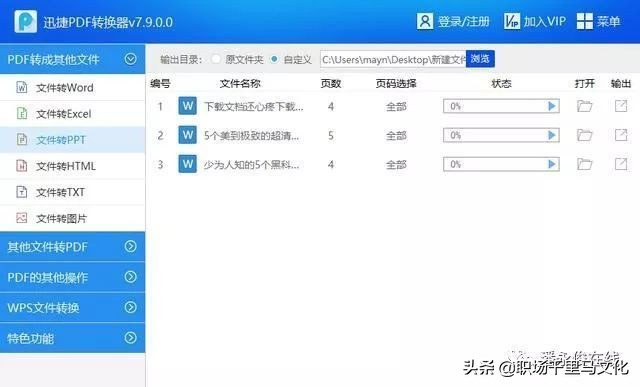This screenshot has height=387, width=640.
Task: Click the 菜单 label in header
Action: pyautogui.click(x=609, y=21)
